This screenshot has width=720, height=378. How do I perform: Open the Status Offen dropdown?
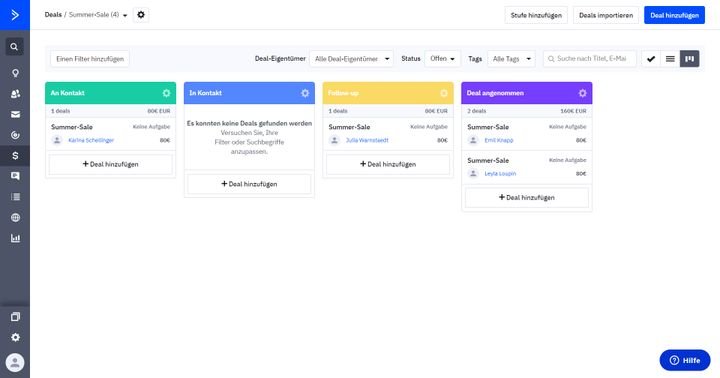point(442,59)
